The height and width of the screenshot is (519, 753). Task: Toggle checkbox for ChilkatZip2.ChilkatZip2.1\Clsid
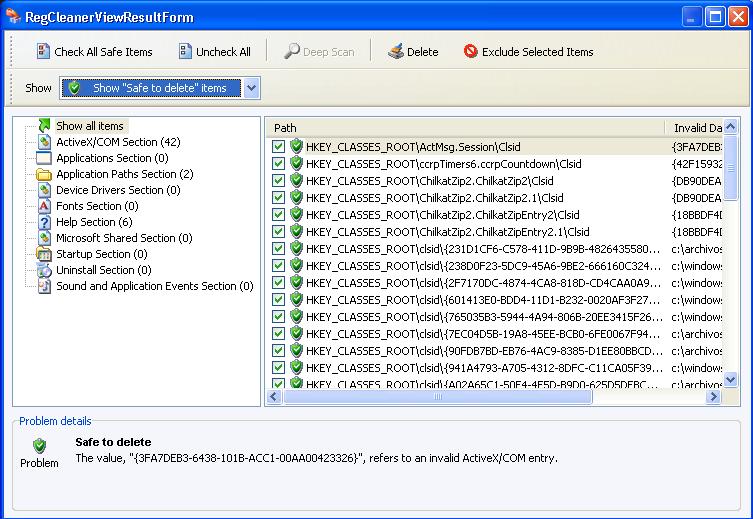point(278,198)
